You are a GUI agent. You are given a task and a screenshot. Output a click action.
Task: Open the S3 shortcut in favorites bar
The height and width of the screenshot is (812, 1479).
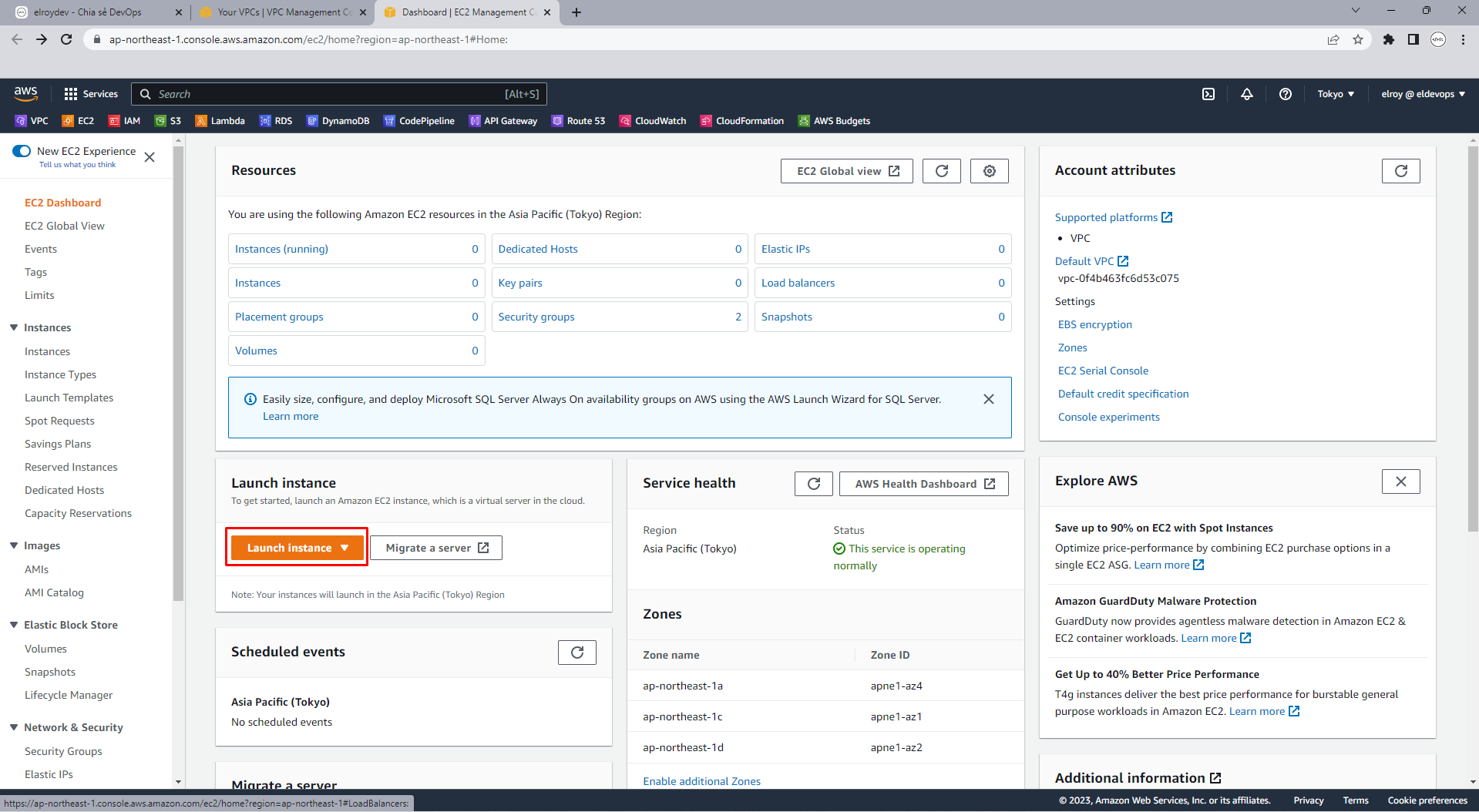click(168, 121)
